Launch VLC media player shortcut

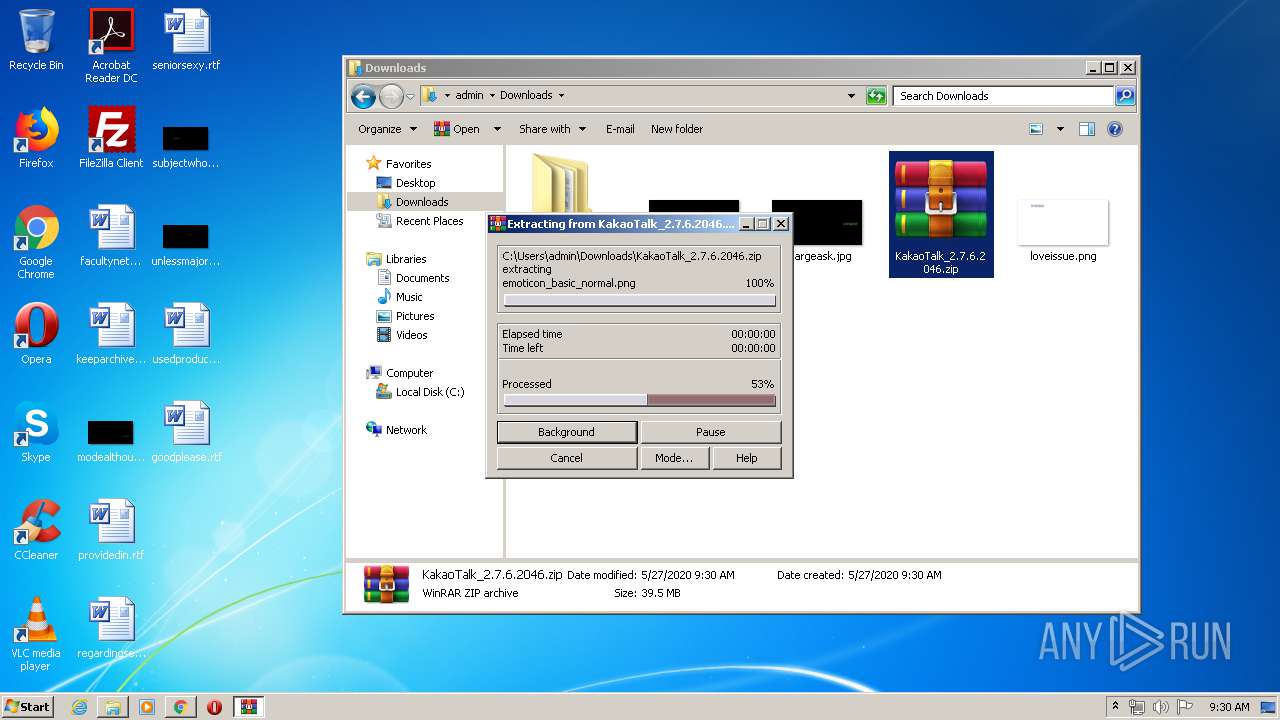point(36,634)
